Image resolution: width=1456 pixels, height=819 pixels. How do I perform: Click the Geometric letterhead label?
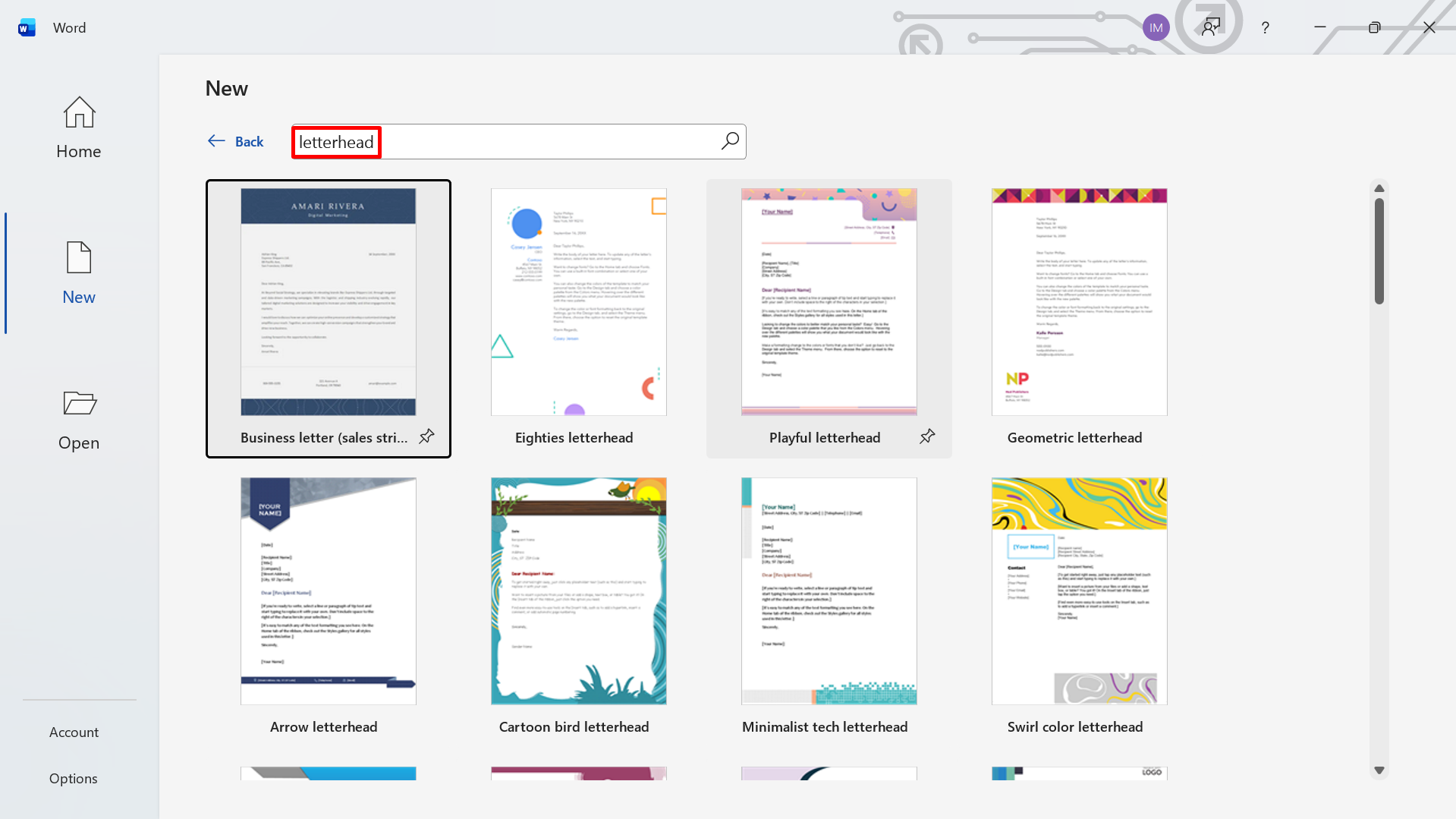(1075, 438)
